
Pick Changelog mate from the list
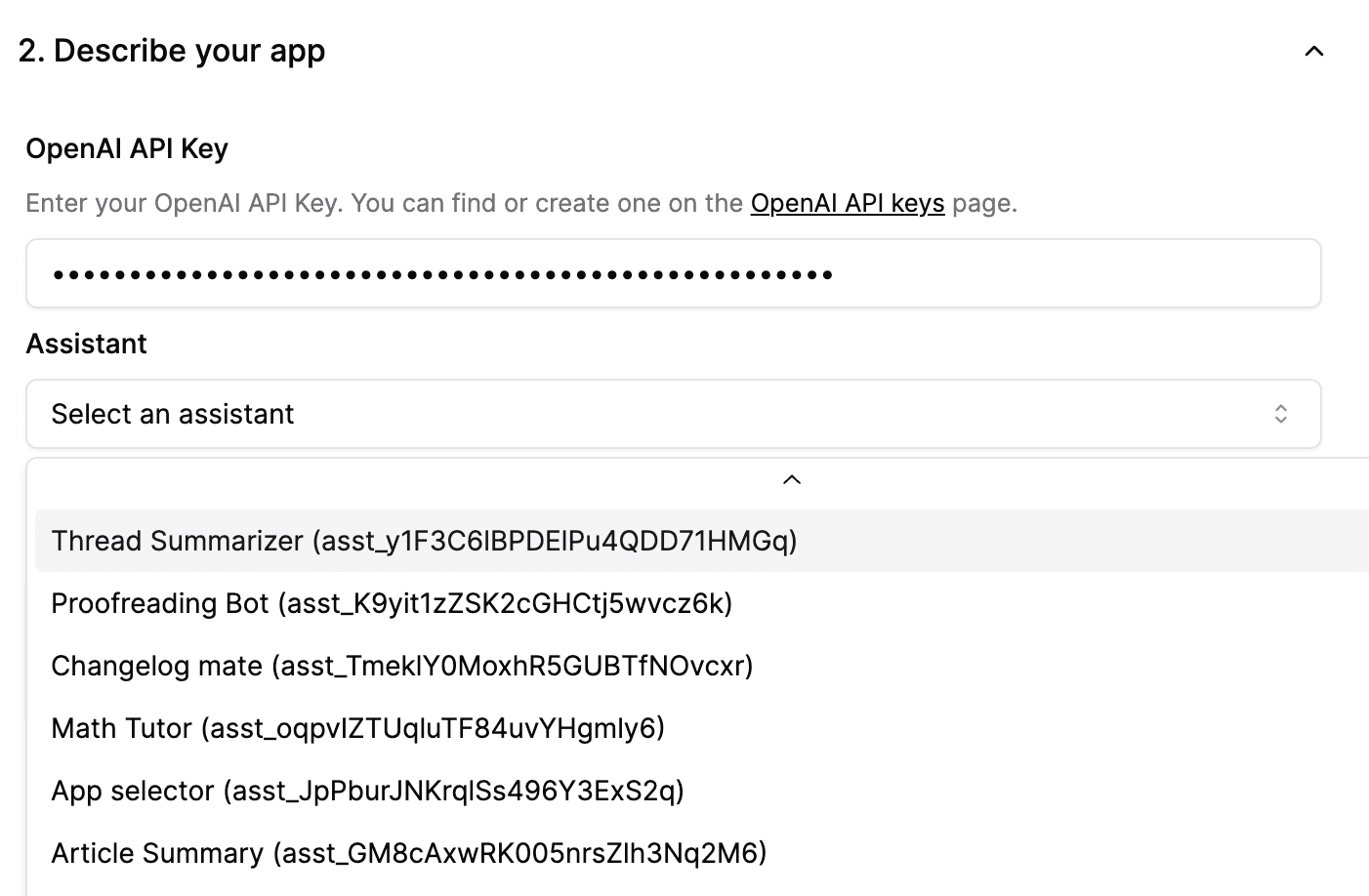(x=401, y=666)
